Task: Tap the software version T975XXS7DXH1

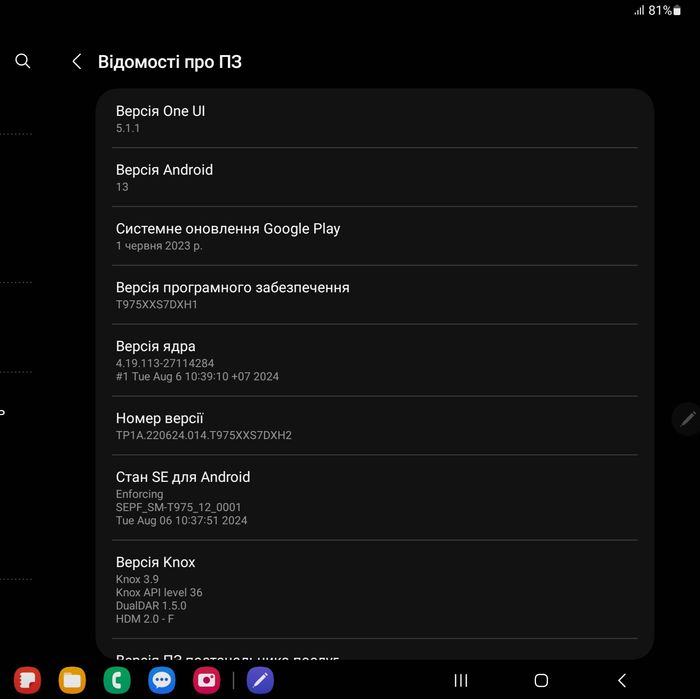Action: point(156,304)
